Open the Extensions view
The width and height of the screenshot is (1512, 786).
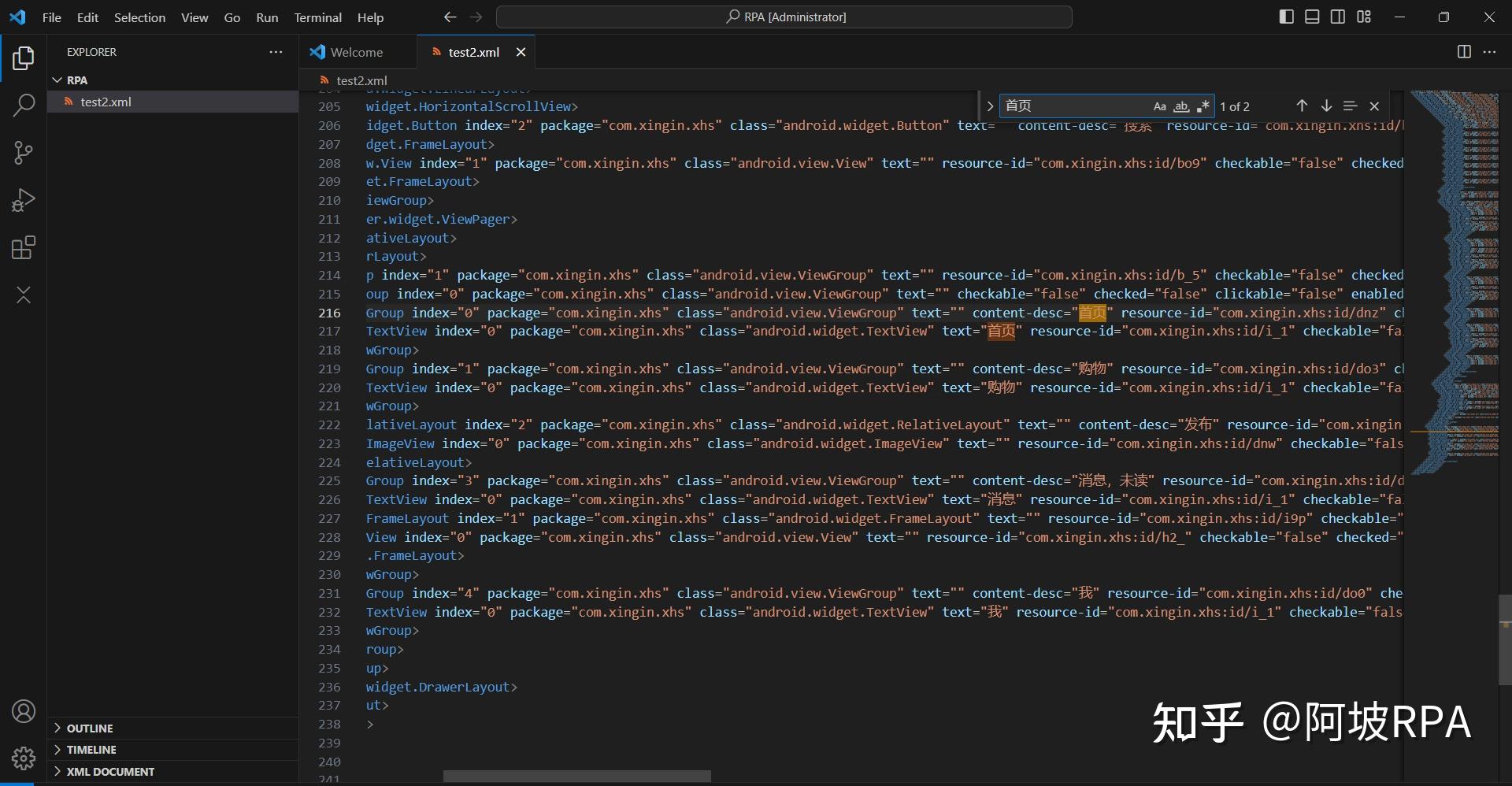pos(24,248)
